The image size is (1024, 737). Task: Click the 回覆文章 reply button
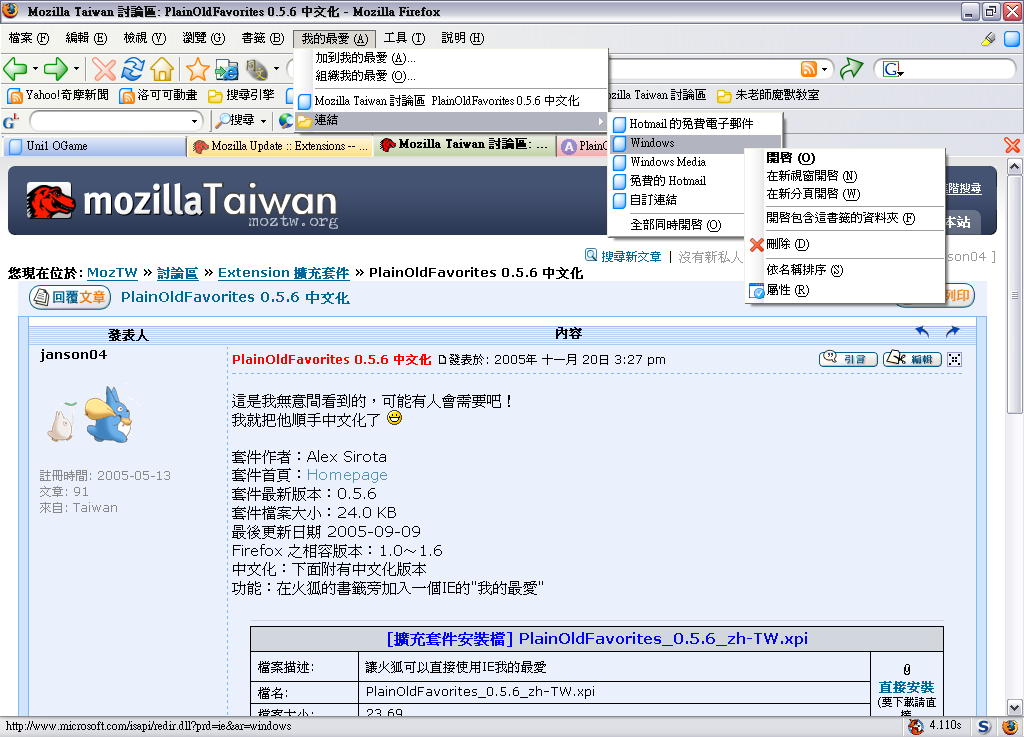(69, 297)
